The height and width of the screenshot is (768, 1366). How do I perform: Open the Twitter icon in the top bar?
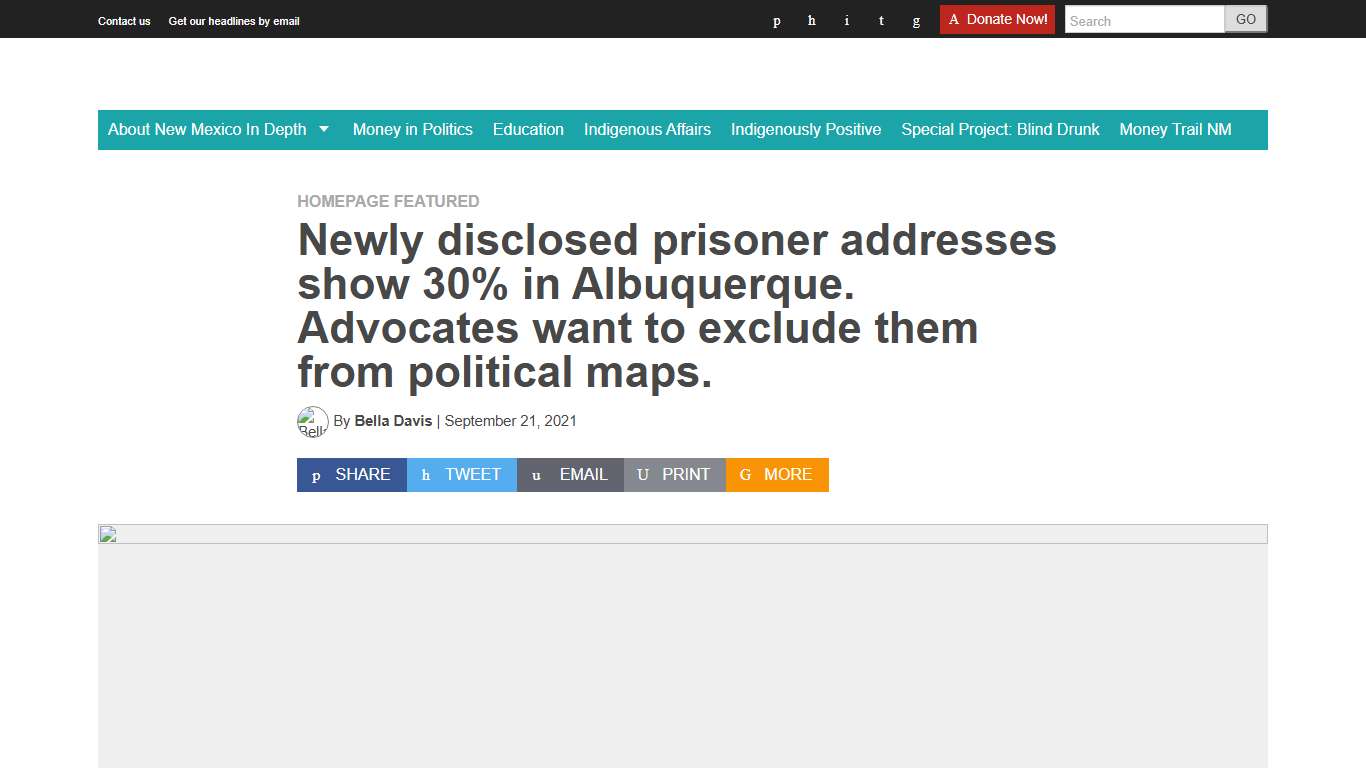(x=811, y=20)
